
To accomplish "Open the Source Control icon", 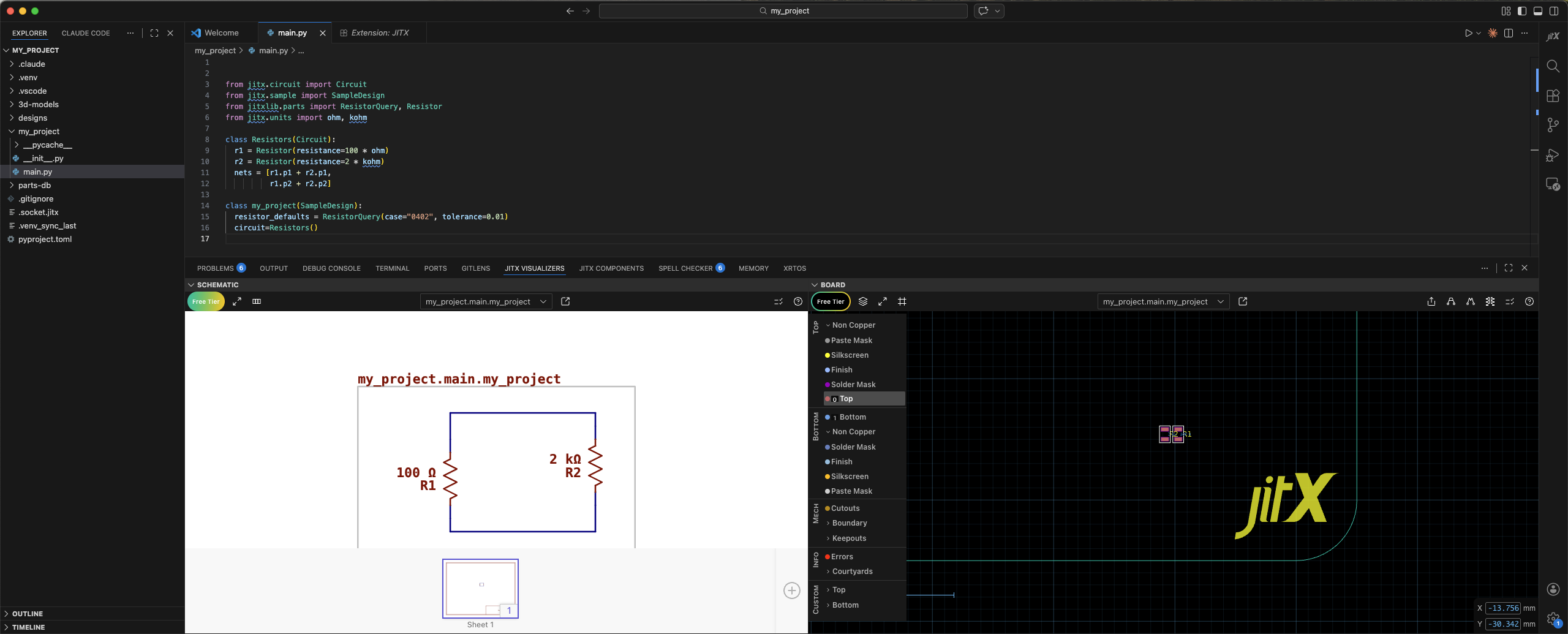I will pos(1553,125).
